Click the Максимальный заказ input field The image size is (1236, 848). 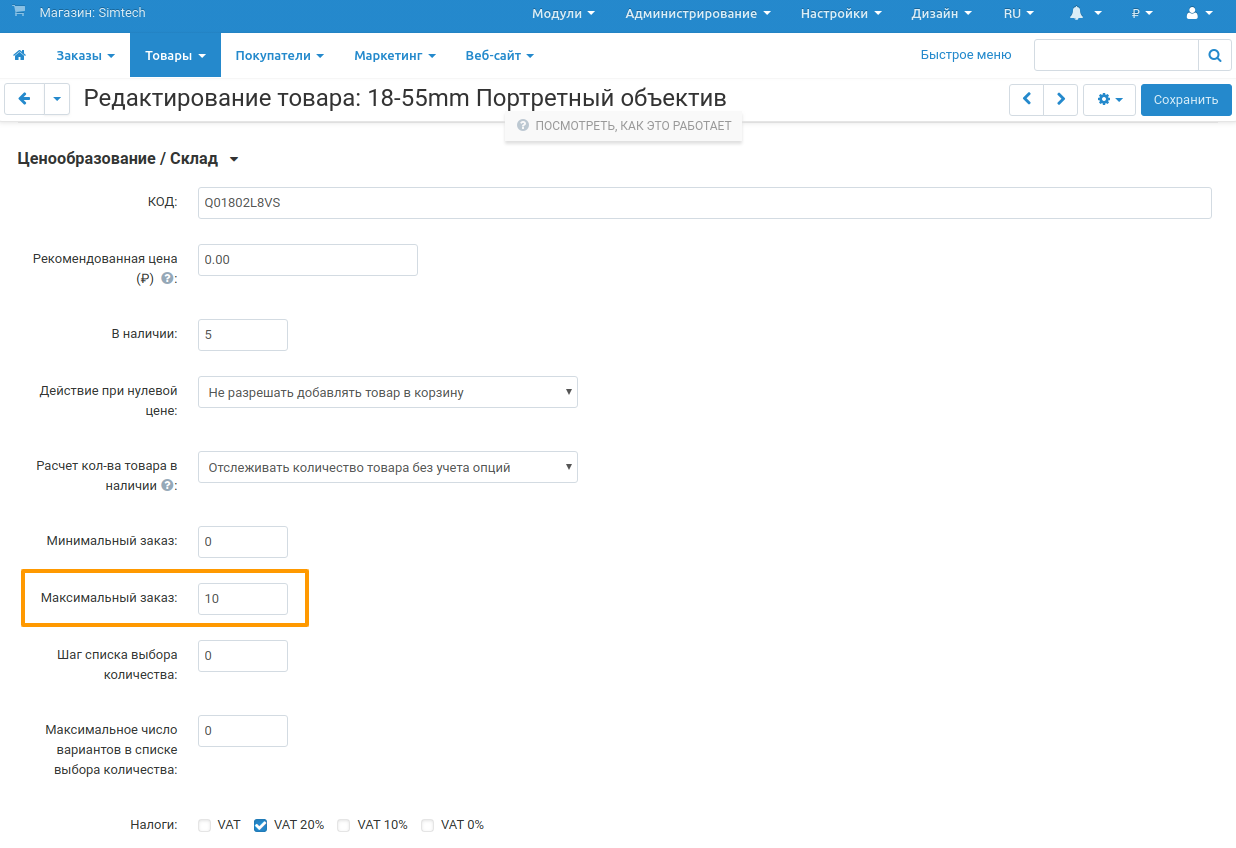click(x=242, y=599)
